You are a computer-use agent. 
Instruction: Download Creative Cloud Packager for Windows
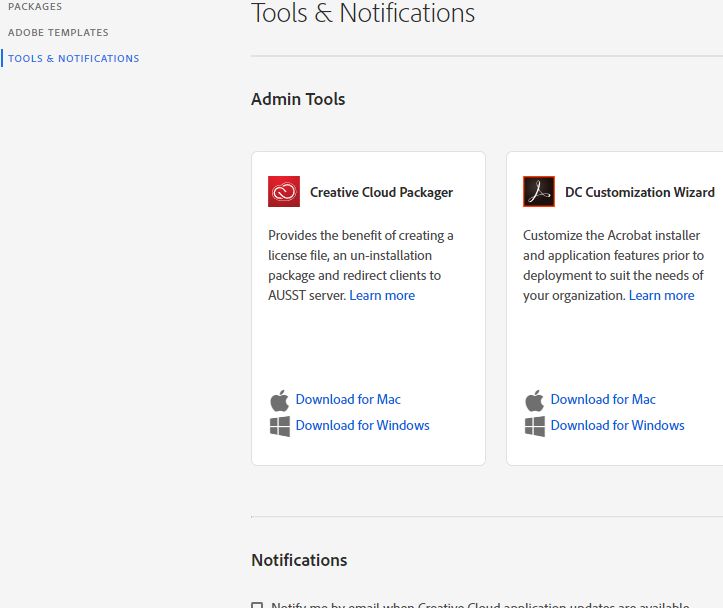pos(362,425)
